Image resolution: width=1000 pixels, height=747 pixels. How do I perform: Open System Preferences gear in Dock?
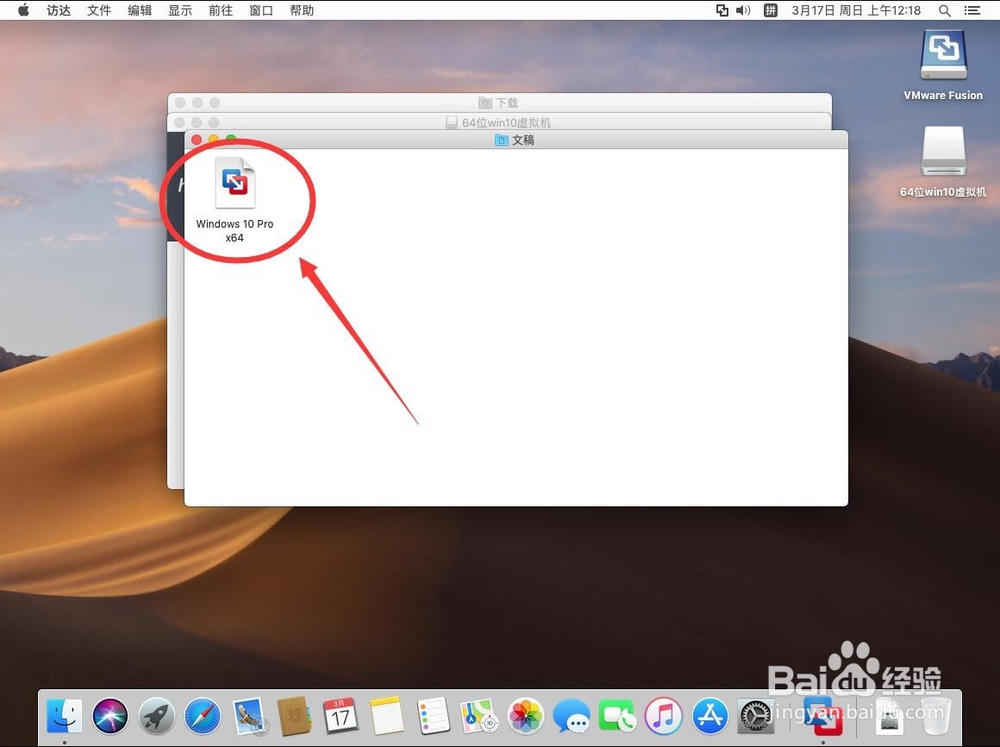(756, 716)
